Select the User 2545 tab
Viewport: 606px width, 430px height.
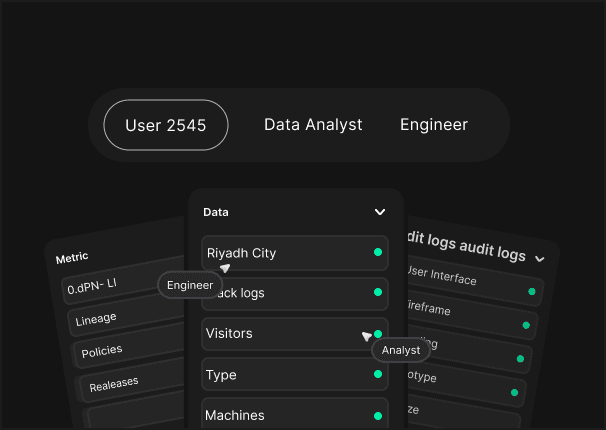pos(166,125)
